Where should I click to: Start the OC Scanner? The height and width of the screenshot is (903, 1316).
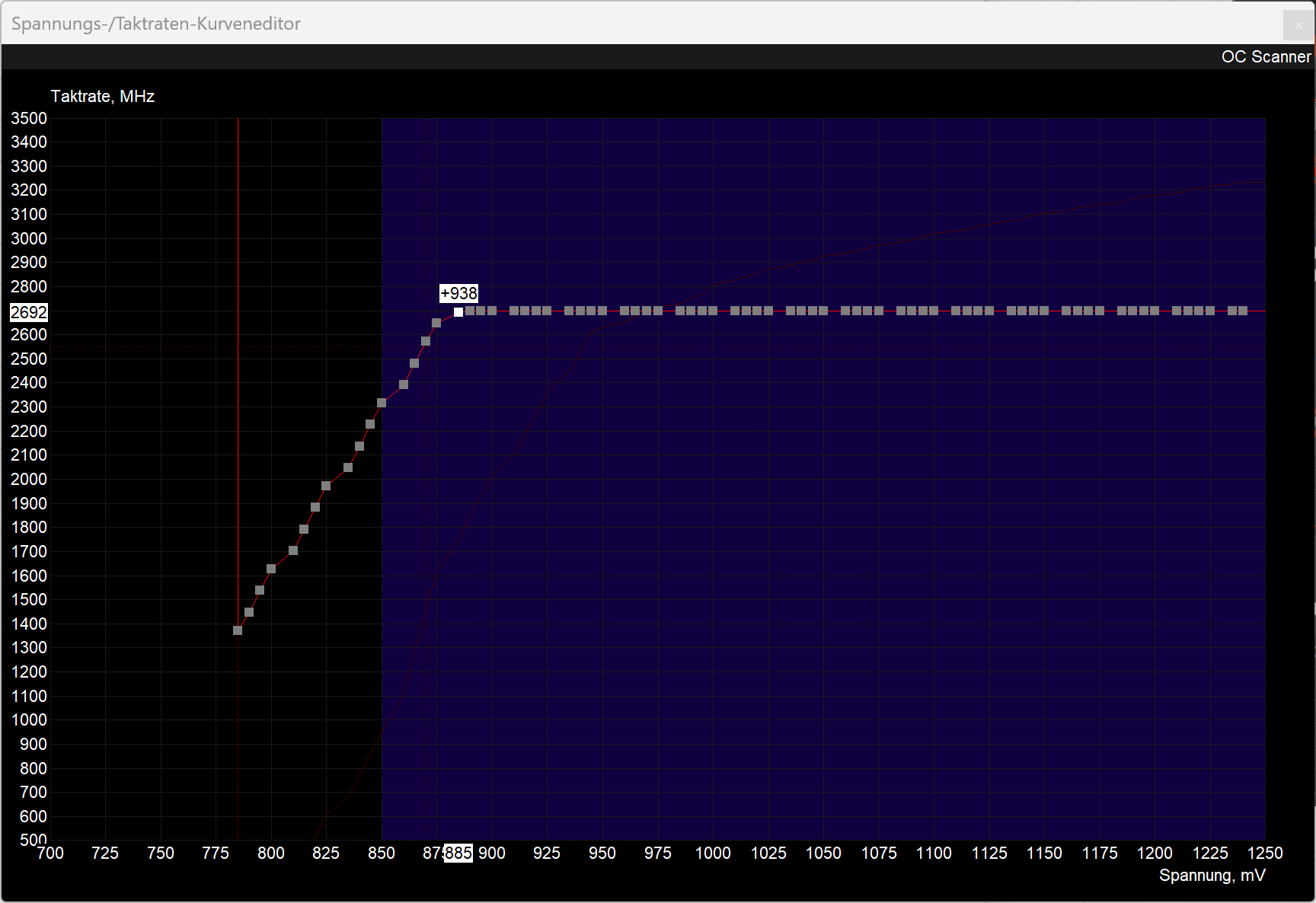[1266, 57]
